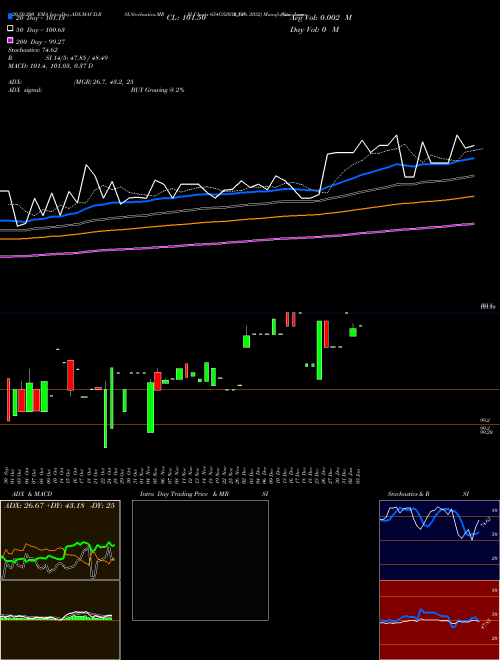Click the blue 20 Day legend swatch
Viewport: 500px width, 660px height.
coord(10,17)
